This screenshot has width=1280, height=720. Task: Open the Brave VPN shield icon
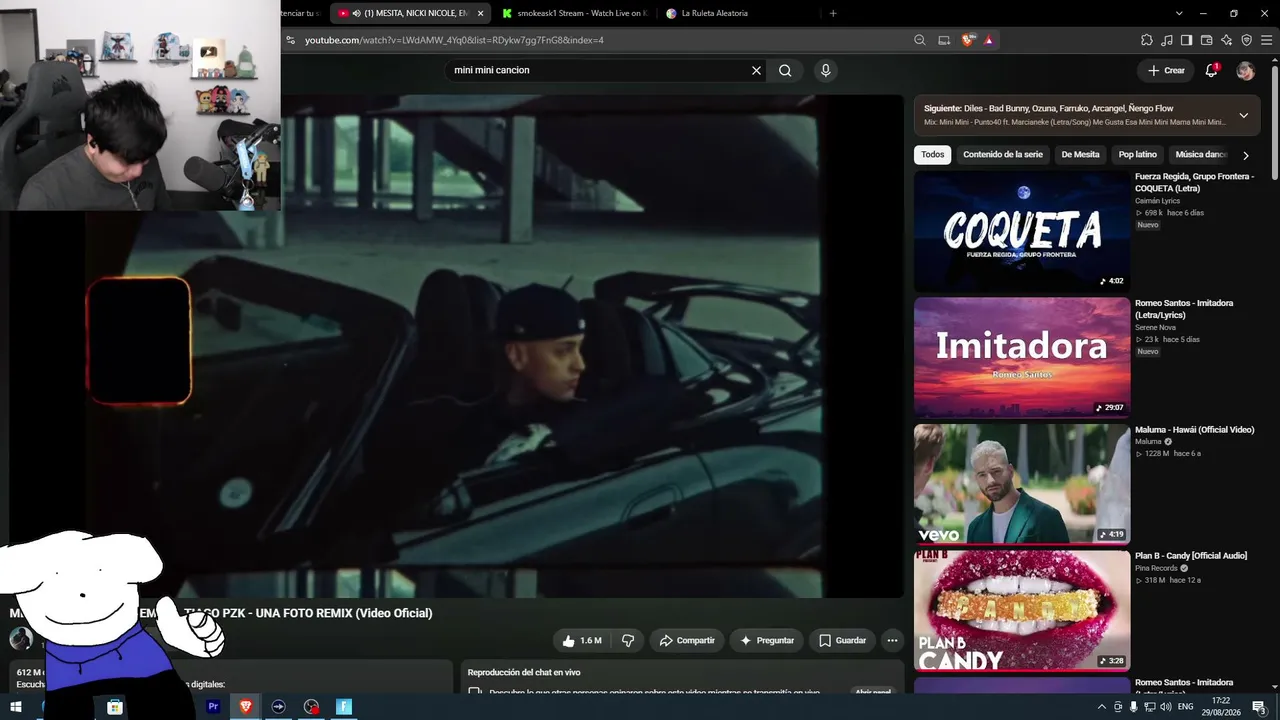1246,40
